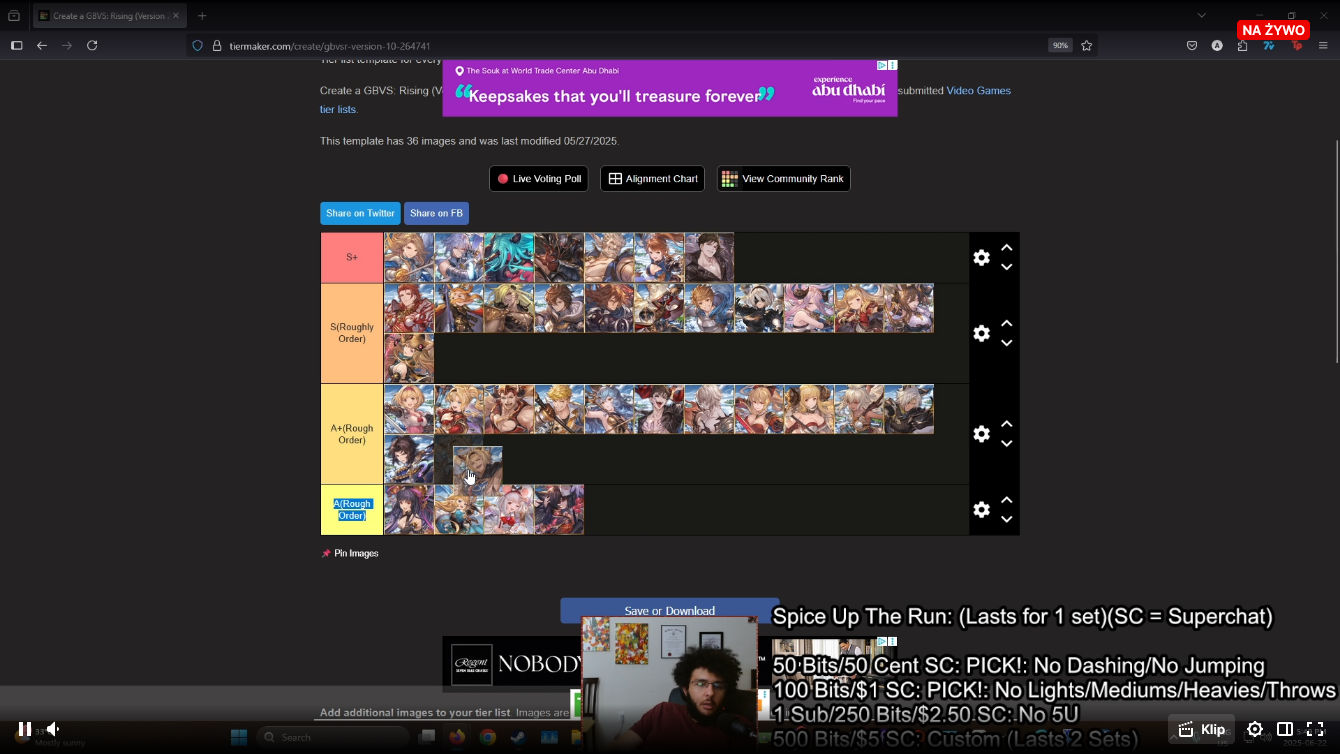Open a new browser tab
This screenshot has height=754, width=1340.
tap(202, 16)
